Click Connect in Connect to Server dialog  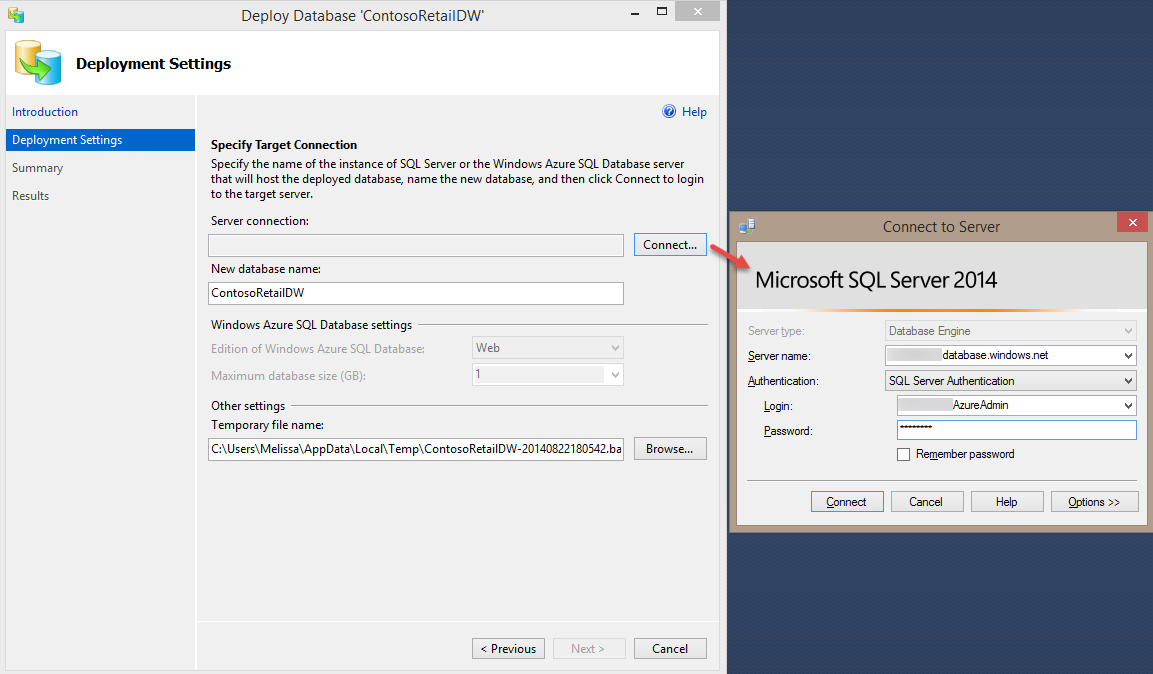pyautogui.click(x=847, y=501)
